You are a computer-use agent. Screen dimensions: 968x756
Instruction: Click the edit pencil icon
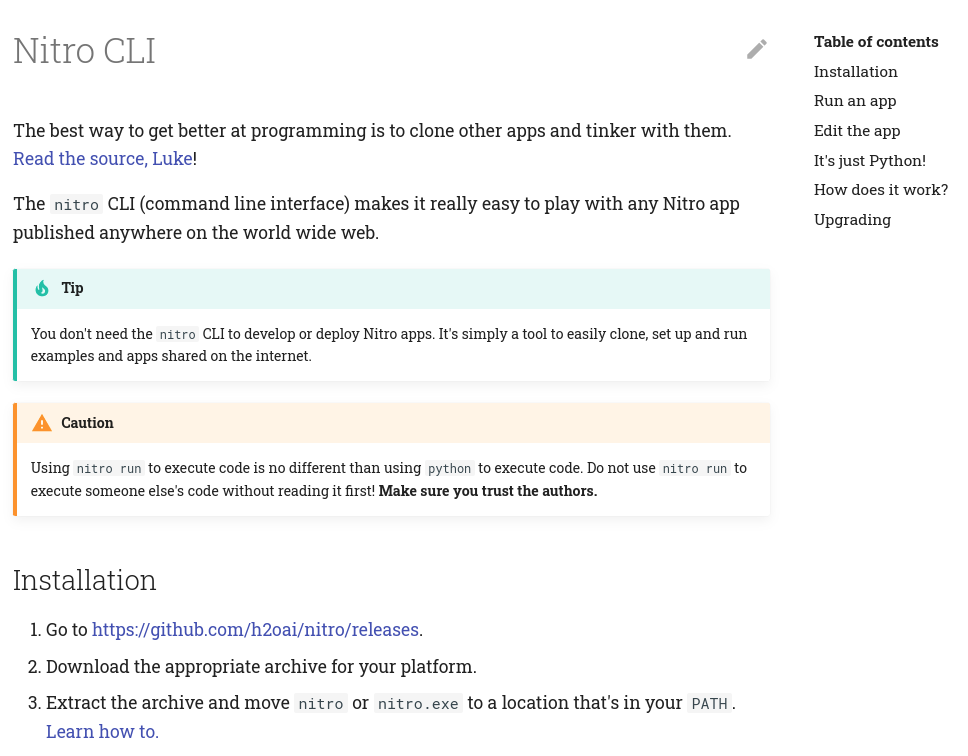pos(757,49)
